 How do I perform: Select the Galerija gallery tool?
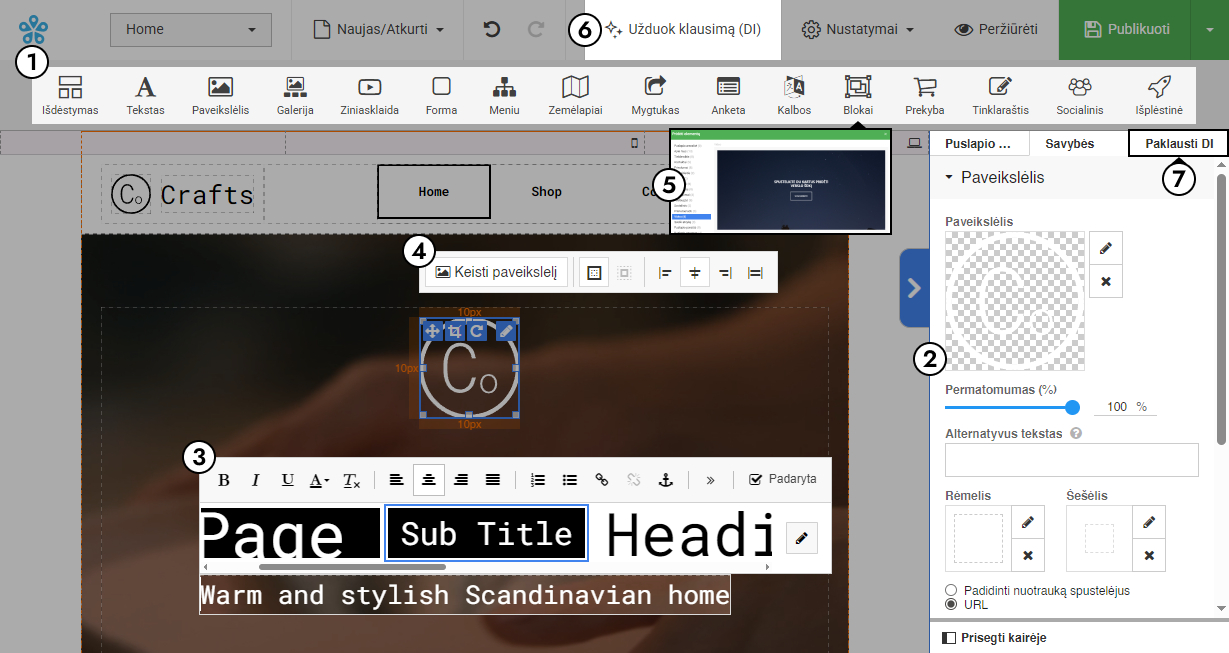295,95
